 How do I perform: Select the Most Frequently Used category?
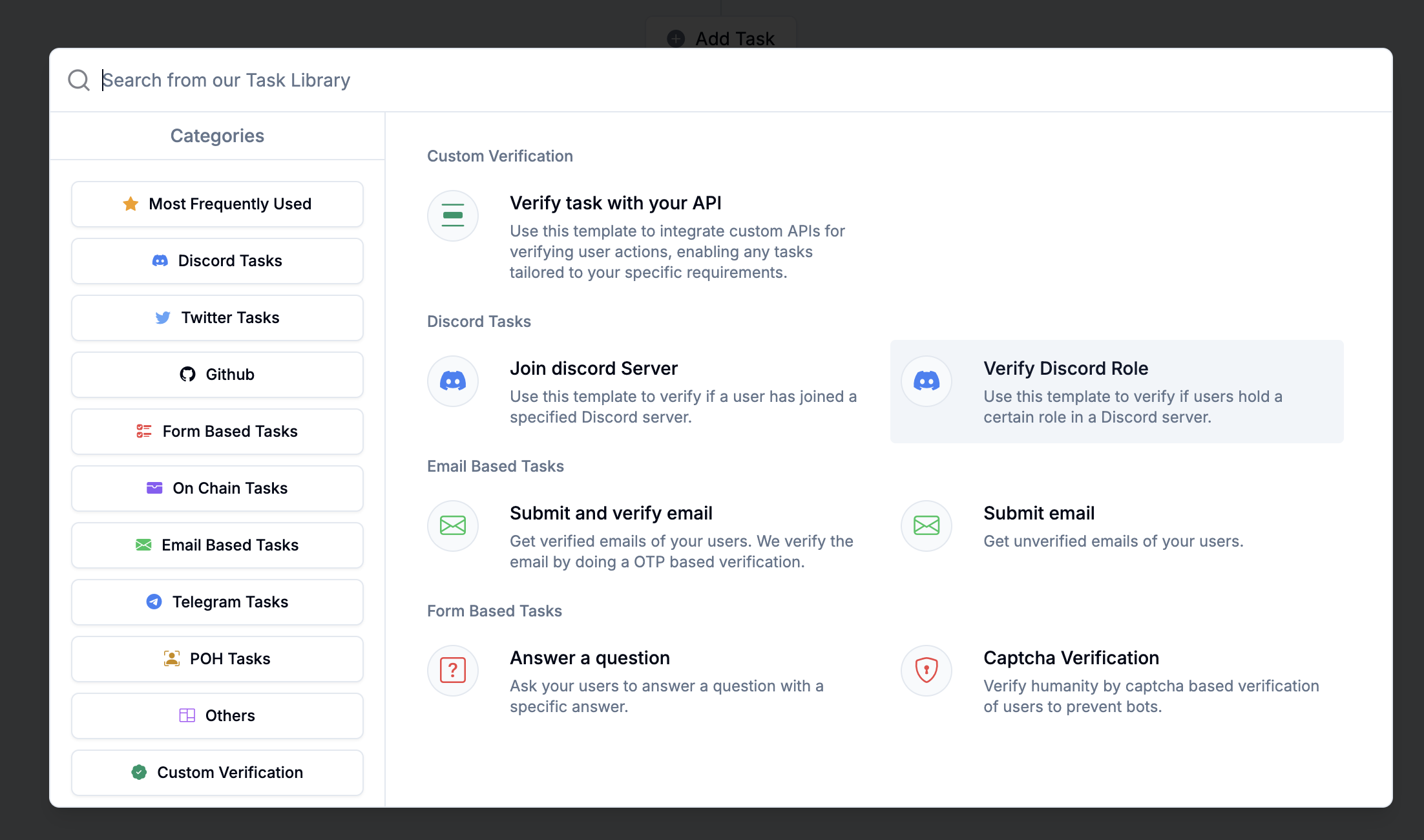click(x=217, y=204)
